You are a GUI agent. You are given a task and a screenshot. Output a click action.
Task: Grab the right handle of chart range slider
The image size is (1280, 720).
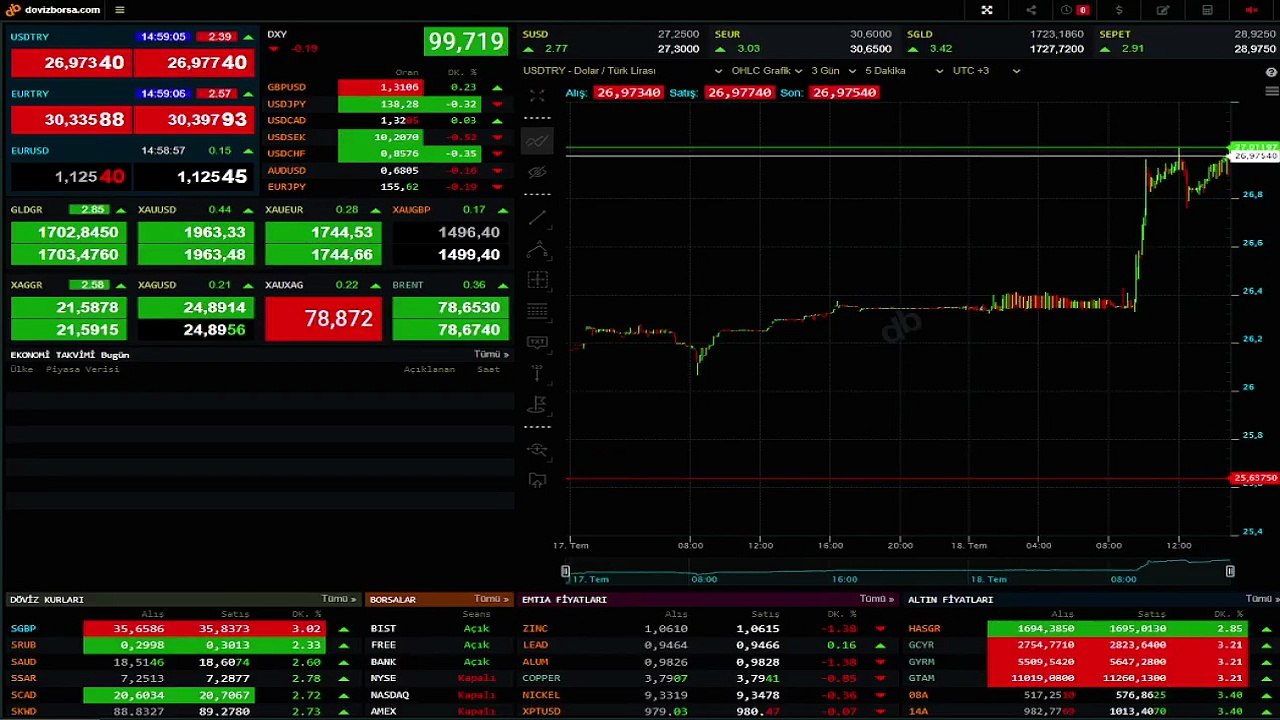click(x=1230, y=572)
